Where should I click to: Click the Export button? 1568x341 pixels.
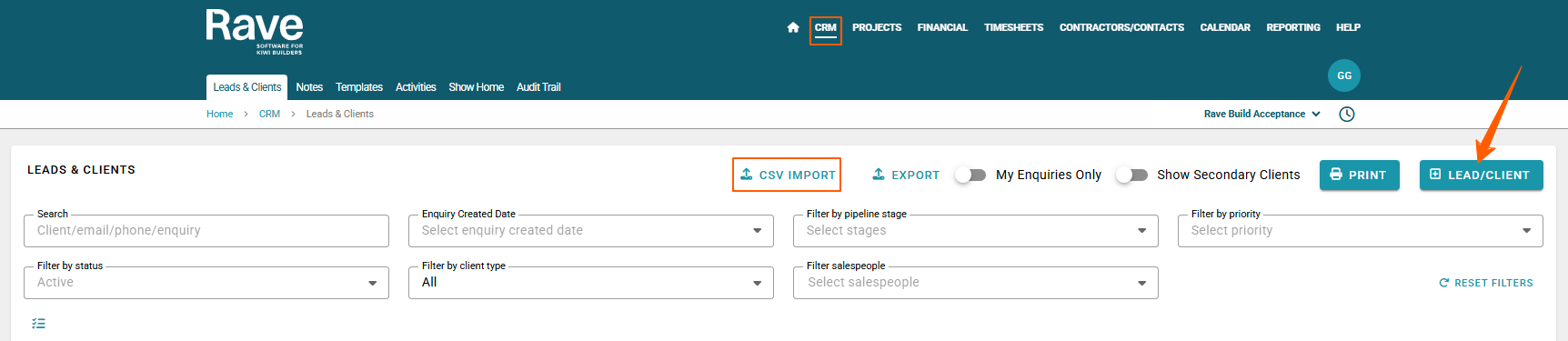click(x=906, y=175)
